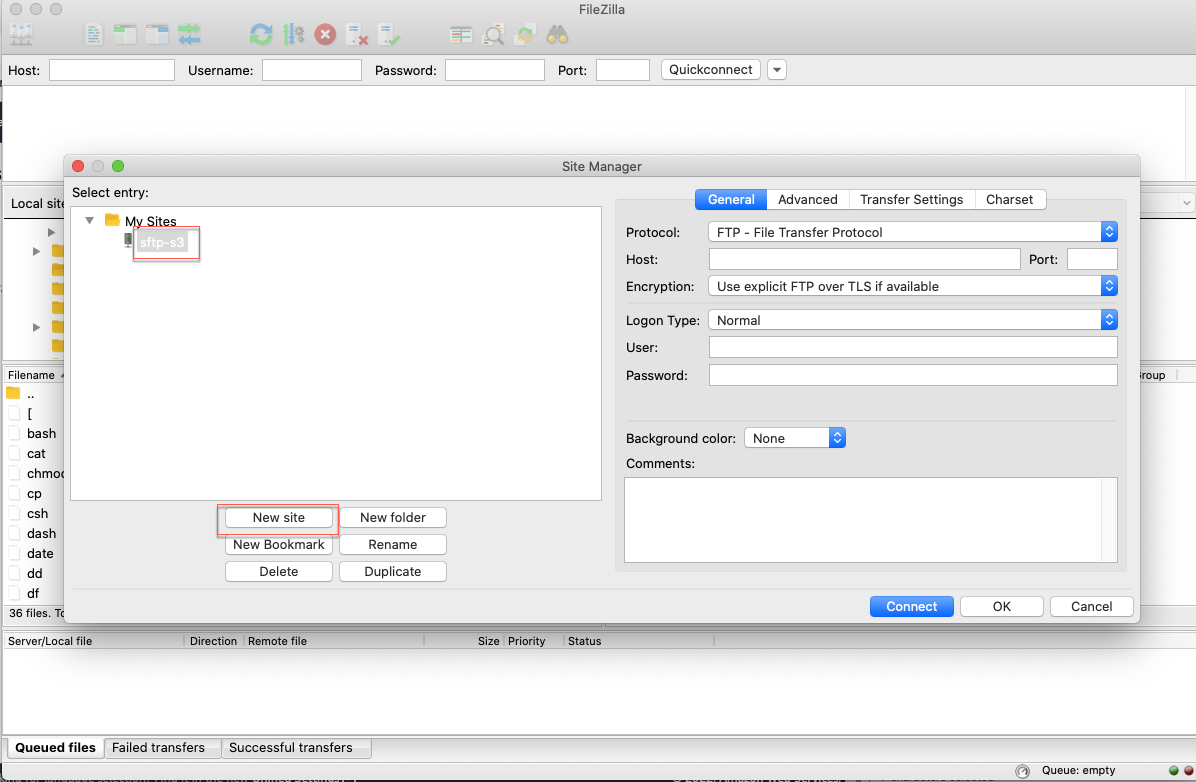The width and height of the screenshot is (1196, 782).
Task: Open the Background color dropdown
Action: (x=795, y=438)
